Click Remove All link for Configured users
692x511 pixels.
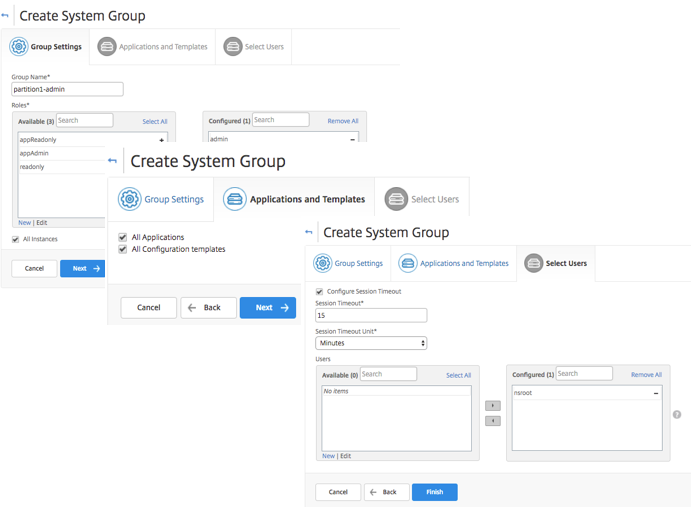[x=646, y=375]
